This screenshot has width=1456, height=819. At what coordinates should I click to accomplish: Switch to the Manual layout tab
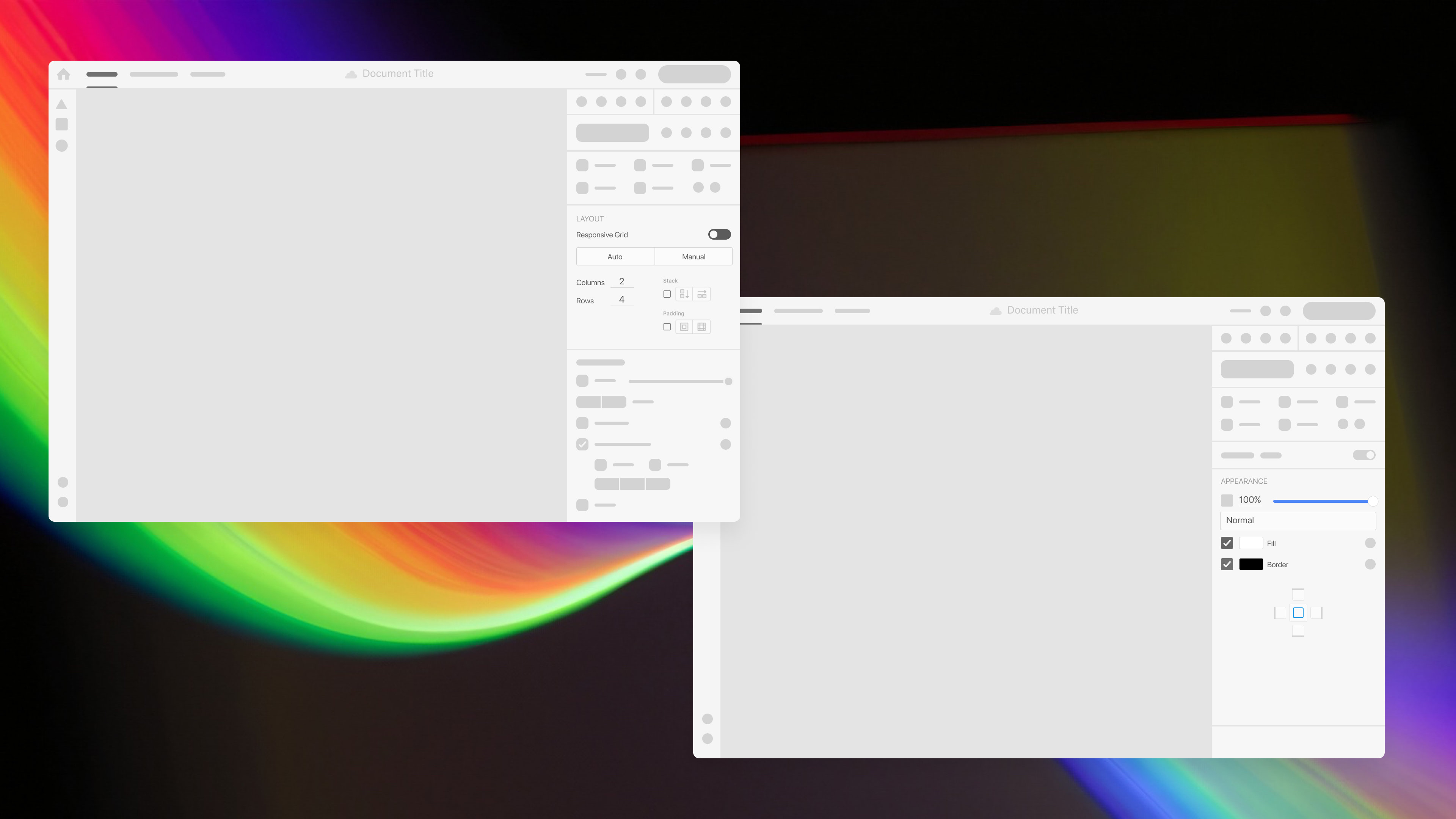[693, 257]
